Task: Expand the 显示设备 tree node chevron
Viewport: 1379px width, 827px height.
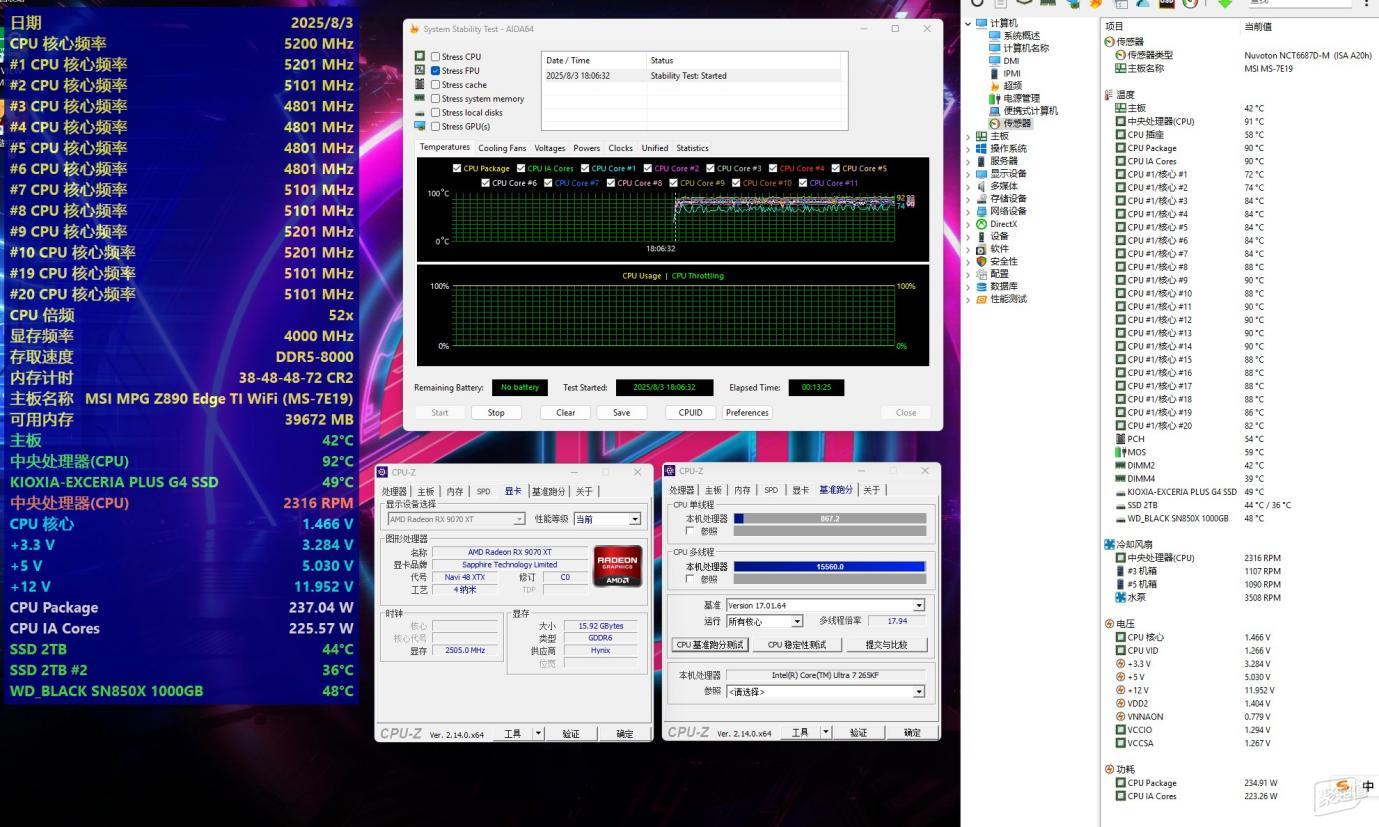Action: [968, 173]
